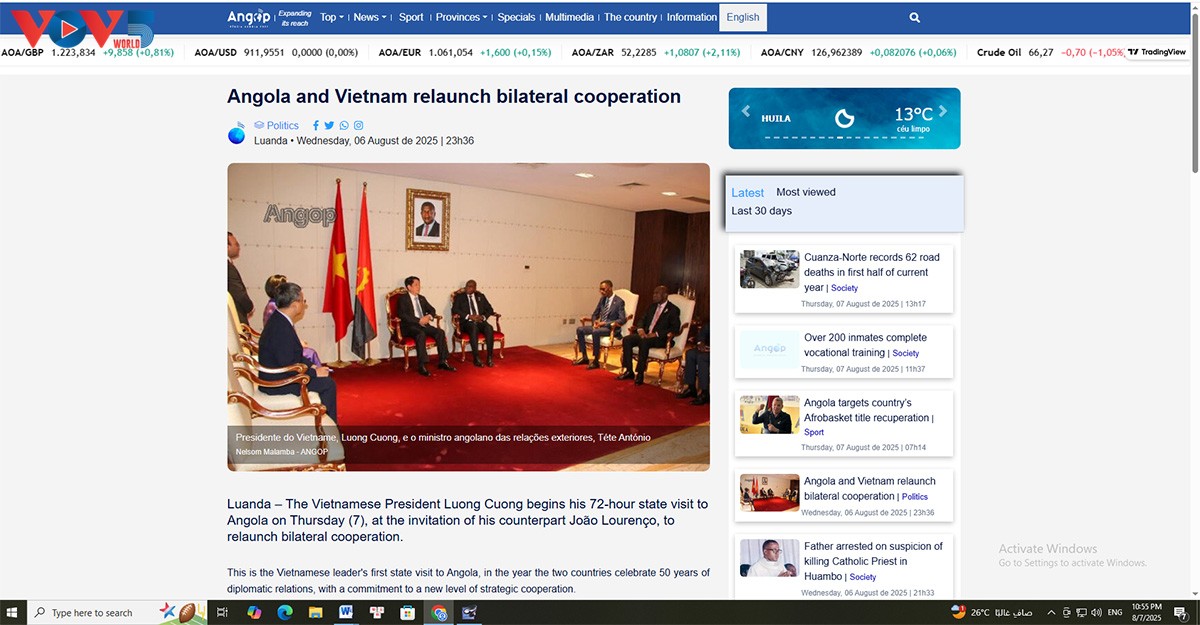The height and width of the screenshot is (625, 1200).
Task: Show previous city in weather widget
Action: coord(745,112)
